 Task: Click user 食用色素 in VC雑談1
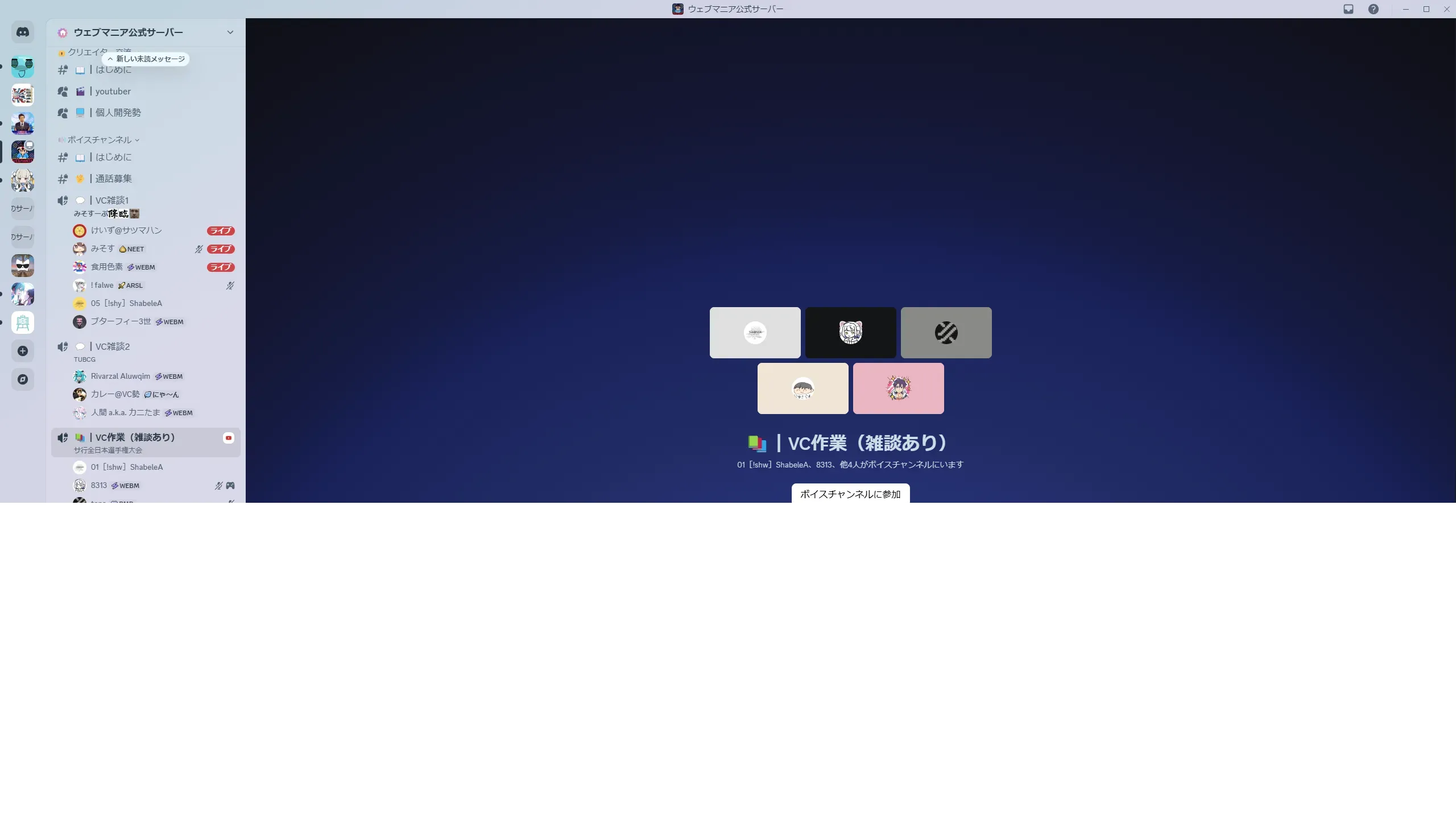click(107, 267)
